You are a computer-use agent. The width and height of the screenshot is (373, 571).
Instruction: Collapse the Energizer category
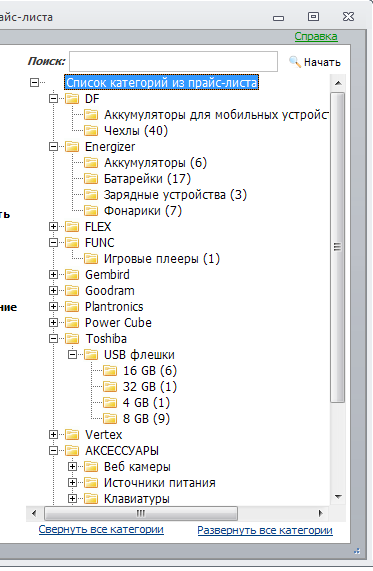pos(53,147)
